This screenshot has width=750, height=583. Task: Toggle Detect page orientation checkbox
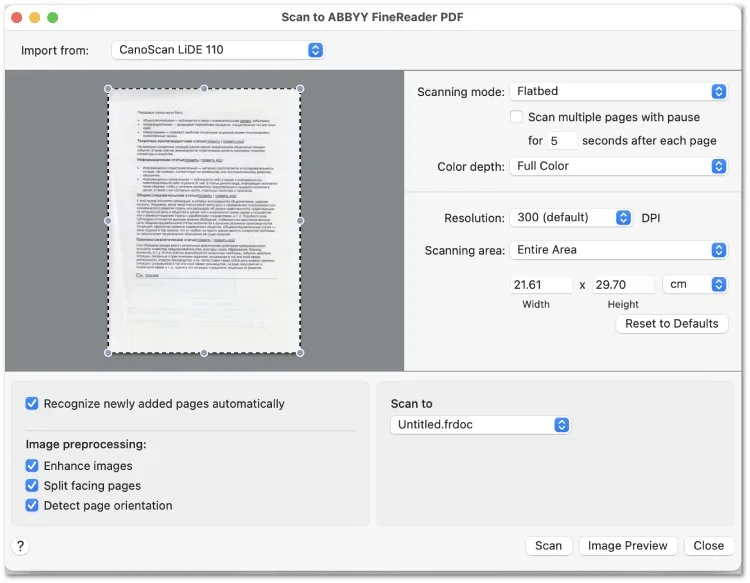click(32, 506)
